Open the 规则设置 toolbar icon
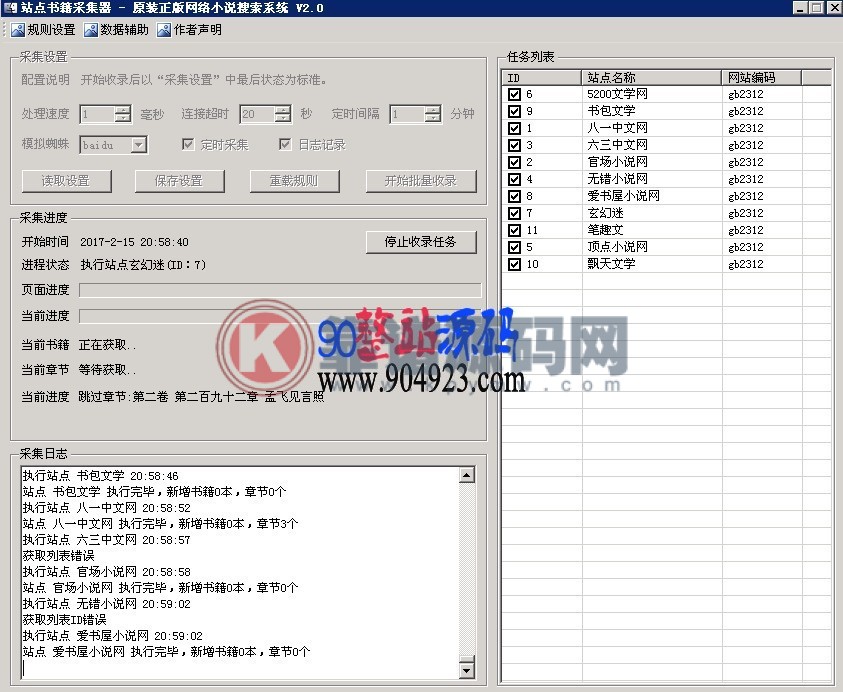 [x=18, y=30]
